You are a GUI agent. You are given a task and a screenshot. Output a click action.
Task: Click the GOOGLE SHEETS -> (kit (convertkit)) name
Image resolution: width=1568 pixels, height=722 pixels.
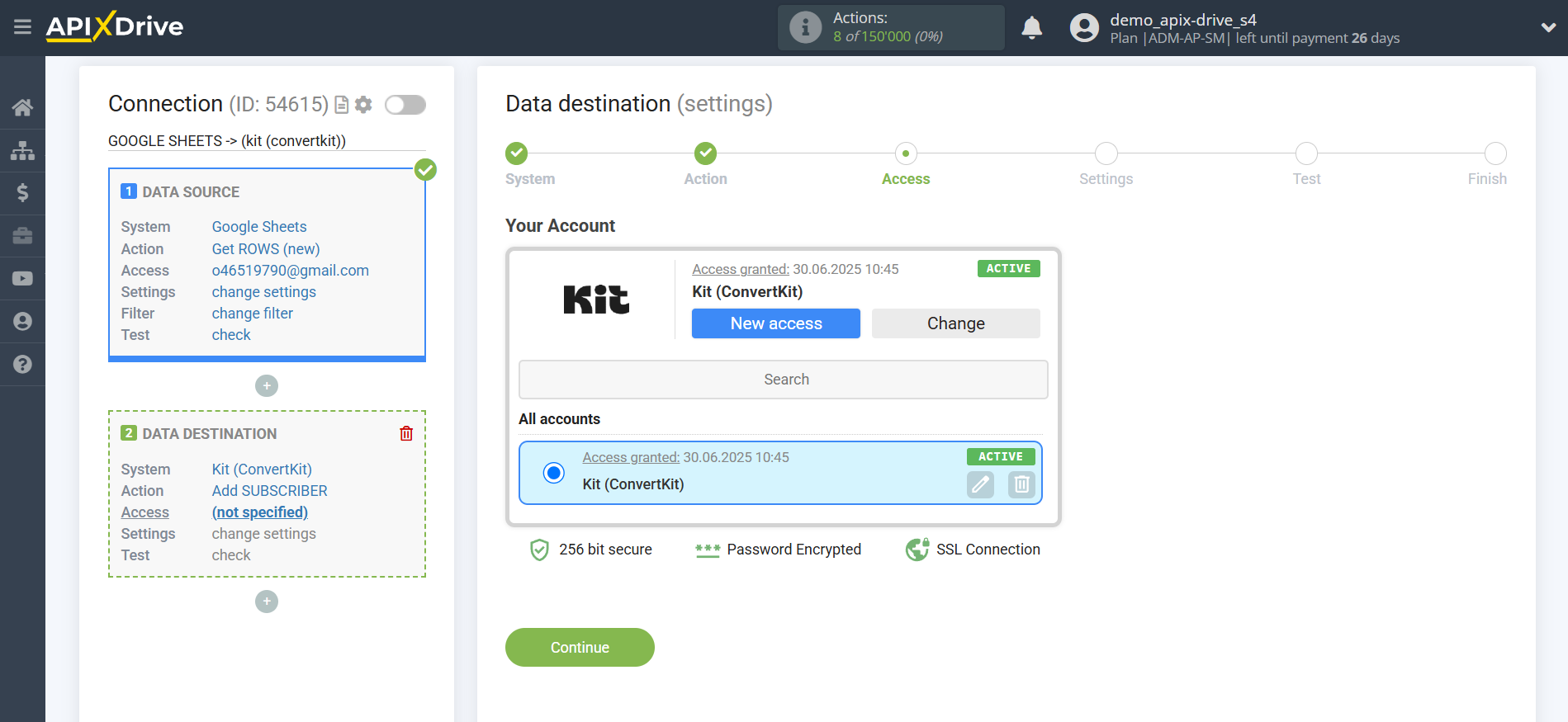tap(227, 141)
